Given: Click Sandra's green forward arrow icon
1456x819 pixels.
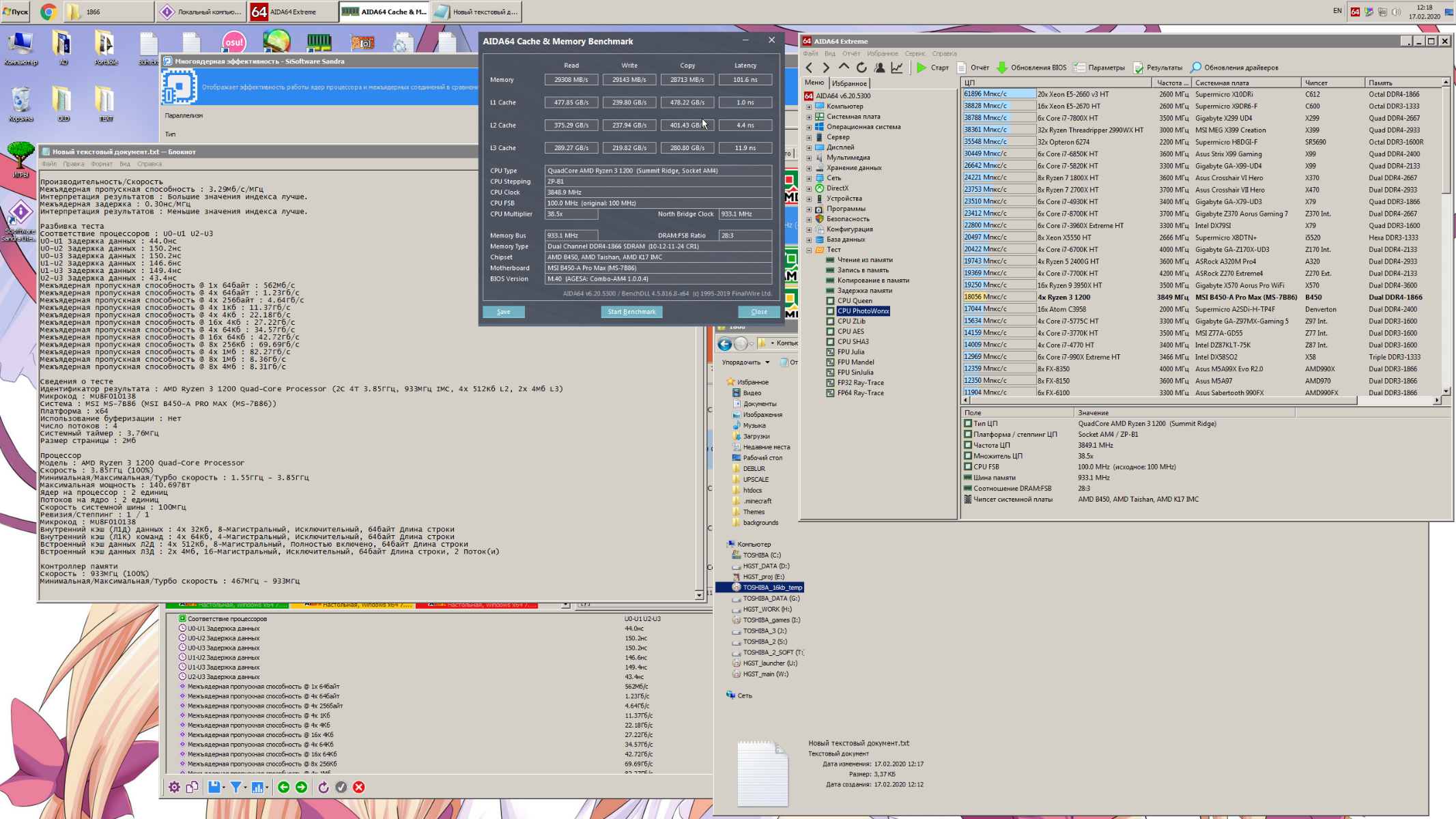Looking at the screenshot, I should pyautogui.click(x=301, y=787).
